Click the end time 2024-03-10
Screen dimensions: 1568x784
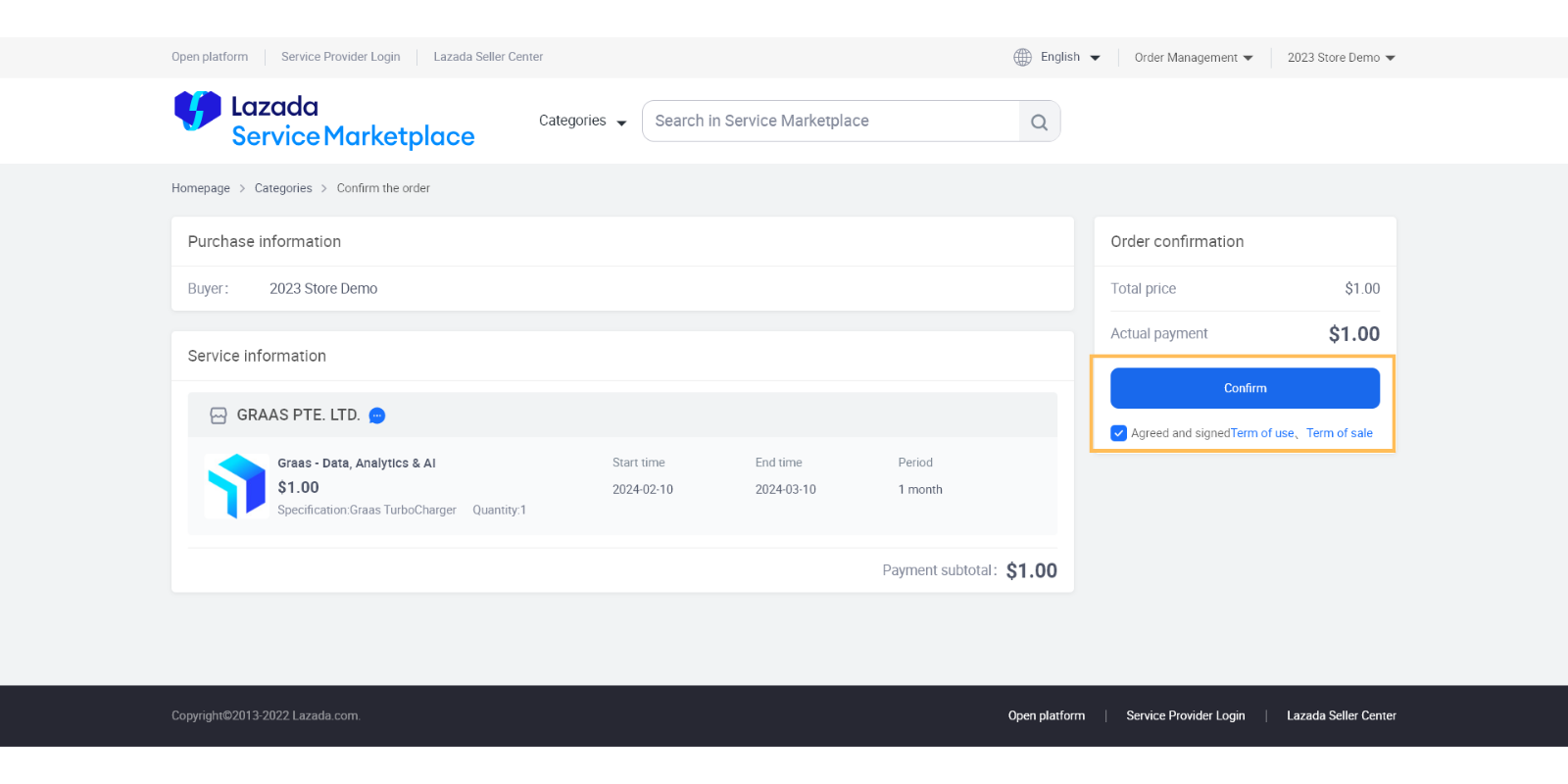[786, 489]
